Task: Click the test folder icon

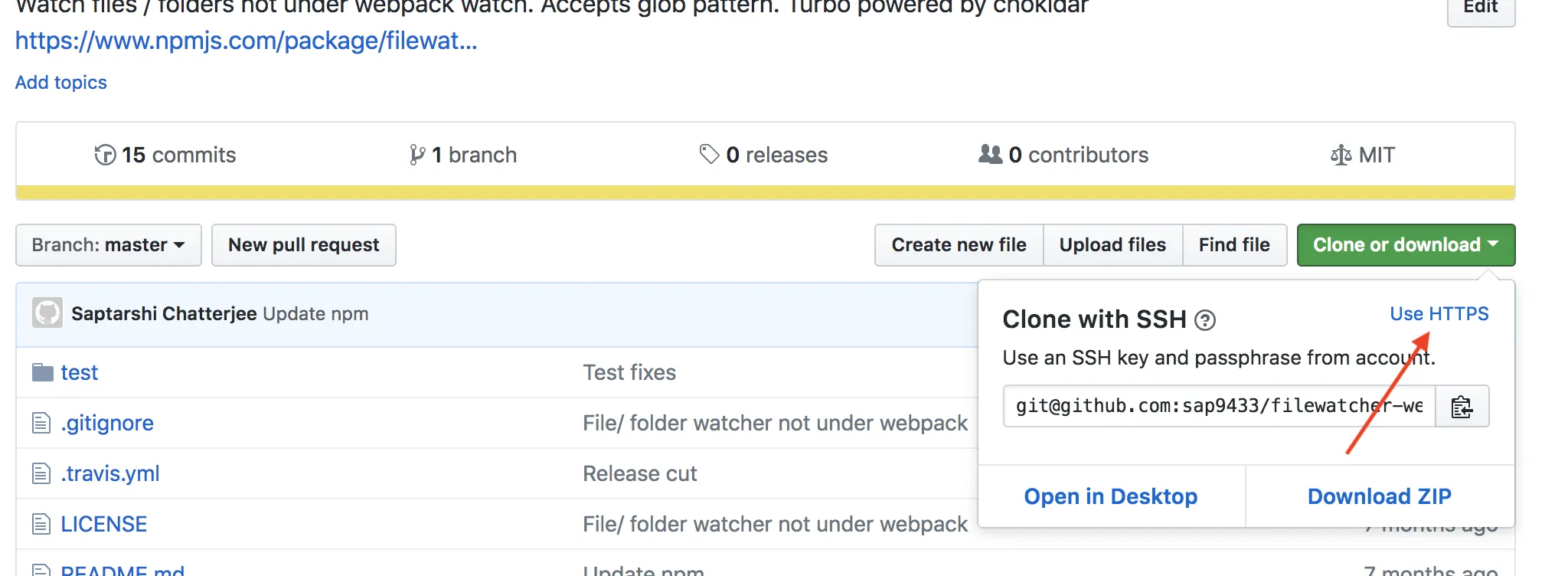Action: click(43, 373)
